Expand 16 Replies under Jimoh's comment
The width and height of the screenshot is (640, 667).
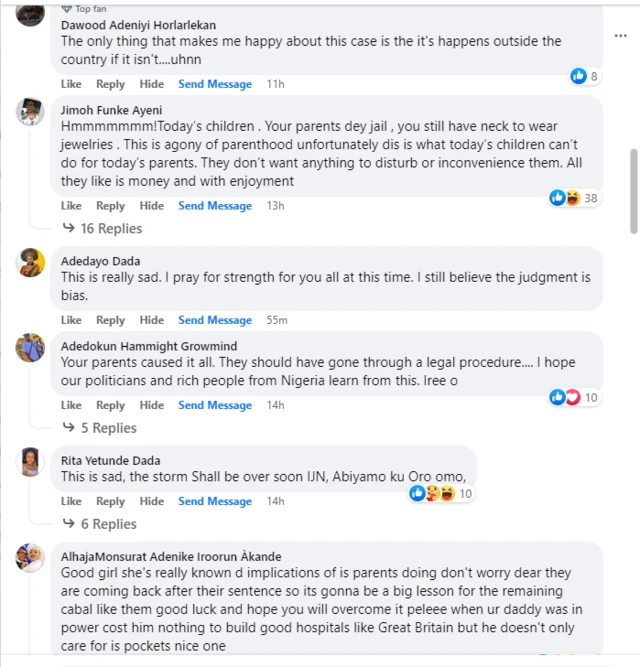pos(109,228)
